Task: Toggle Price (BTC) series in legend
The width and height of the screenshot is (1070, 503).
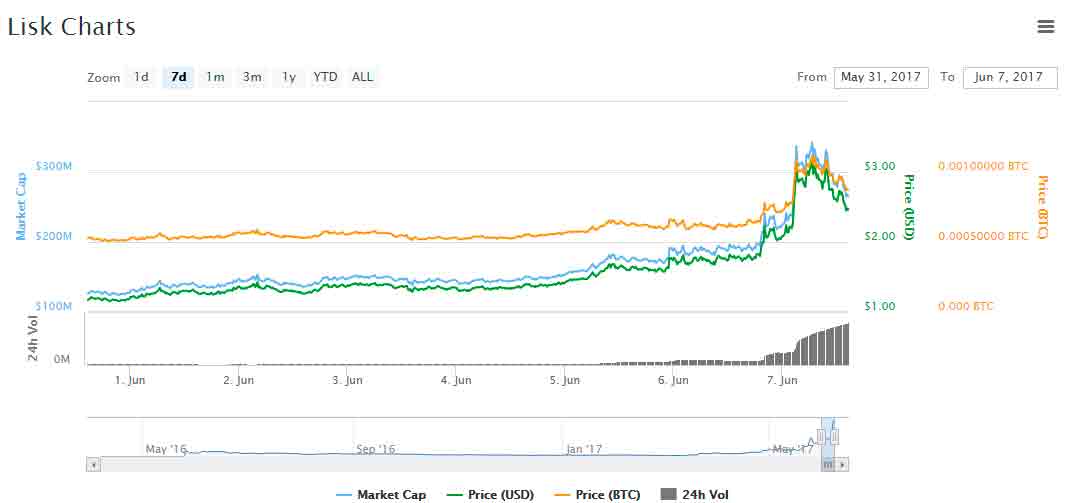Action: point(597,495)
